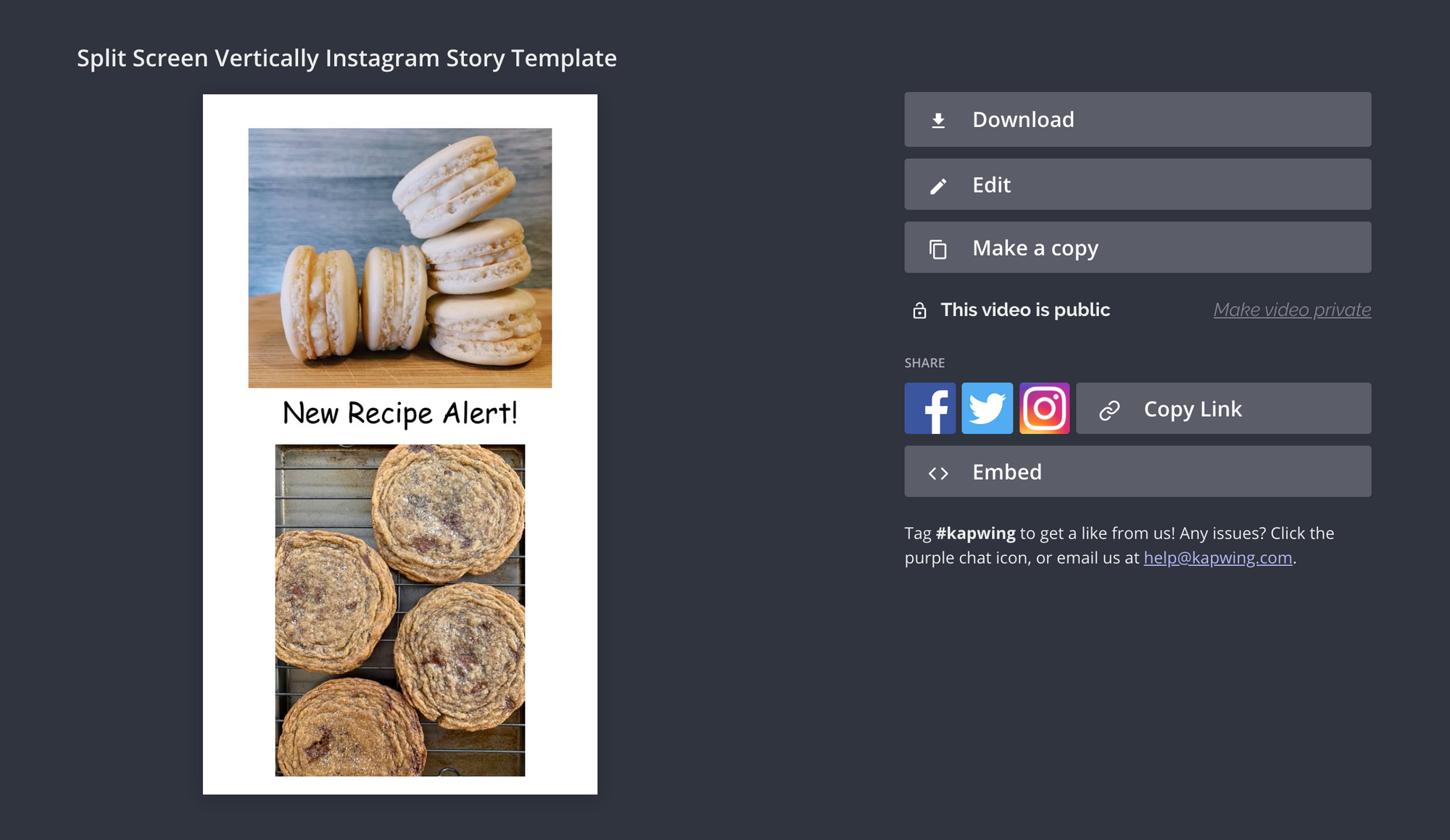Click the lock icon beside public status

[x=919, y=310]
